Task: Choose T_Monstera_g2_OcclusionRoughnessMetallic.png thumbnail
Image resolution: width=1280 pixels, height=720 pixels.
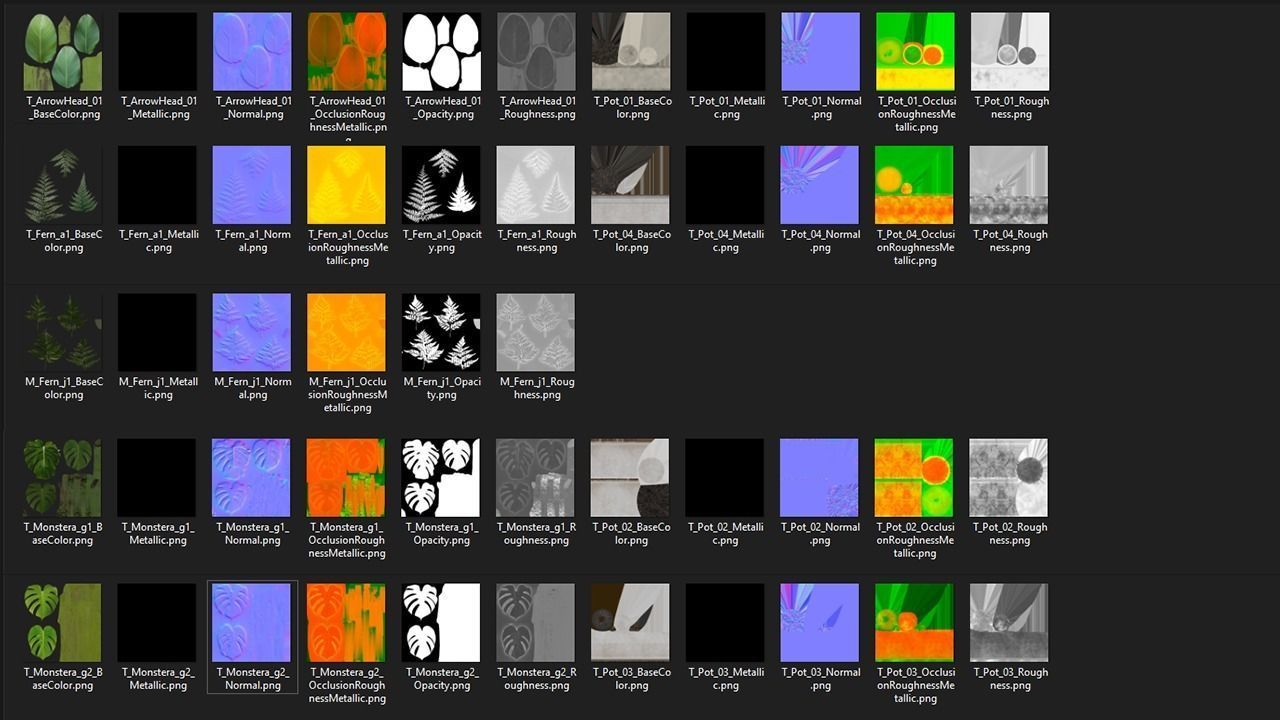Action: point(347,623)
